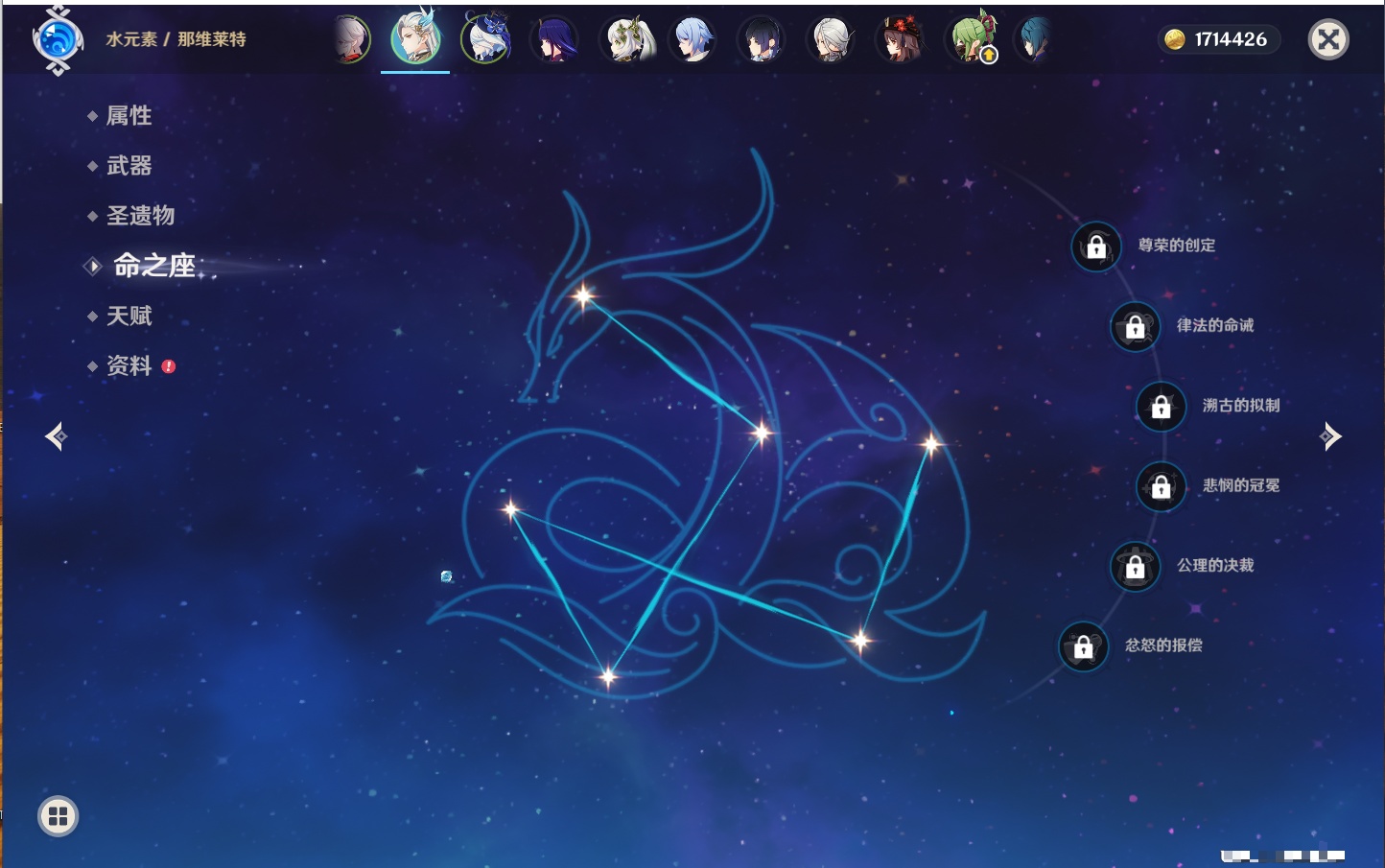The image size is (1385, 868).
Task: Go to the 圣遗物 artifacts page
Action: coord(140,216)
